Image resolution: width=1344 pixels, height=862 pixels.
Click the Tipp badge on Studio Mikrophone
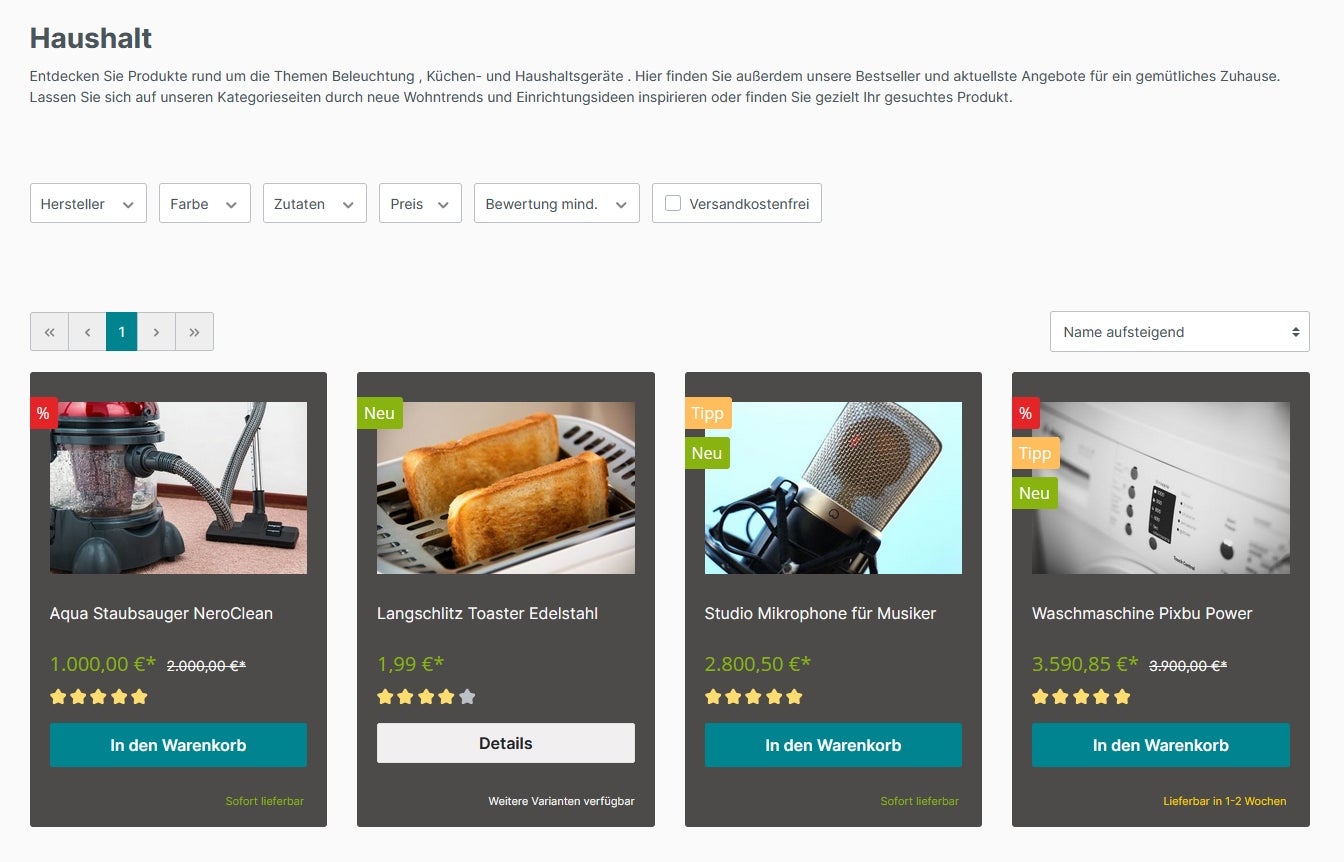tap(707, 413)
